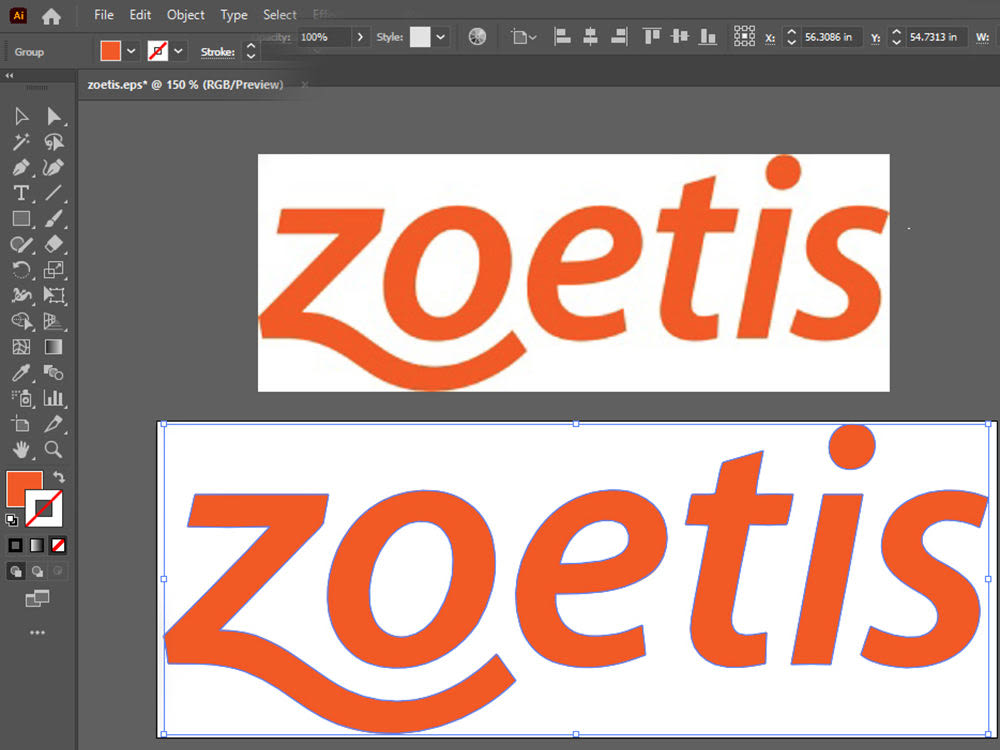Activate the Type tool
Image resolution: width=1000 pixels, height=750 pixels.
(21, 193)
